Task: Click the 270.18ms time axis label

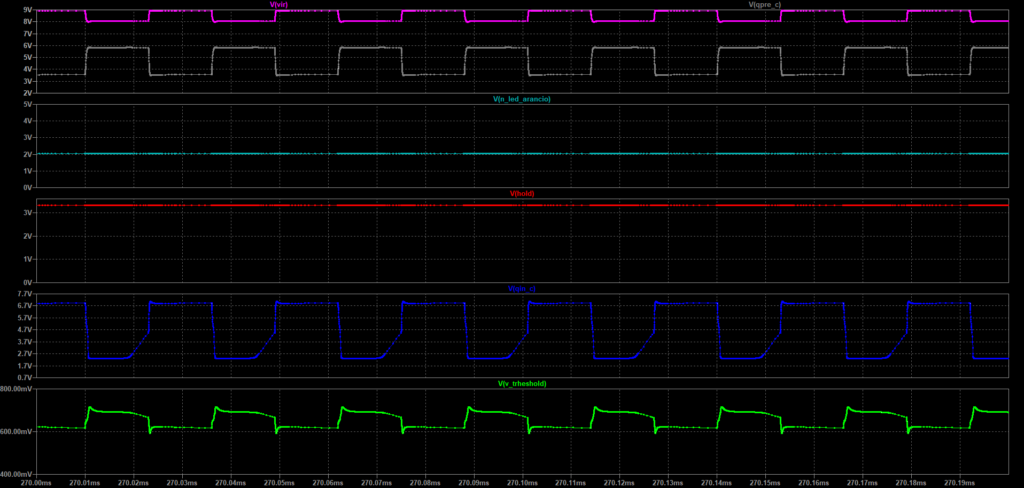Action: (x=912, y=483)
